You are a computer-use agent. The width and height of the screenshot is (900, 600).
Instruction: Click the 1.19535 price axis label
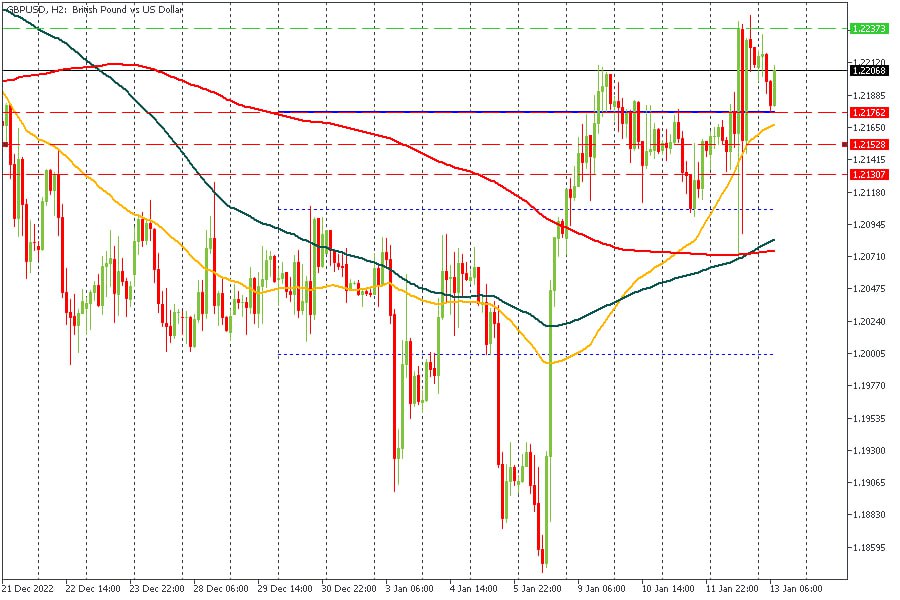point(869,419)
